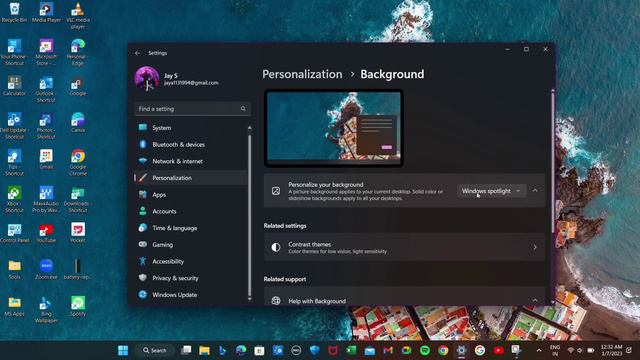The height and width of the screenshot is (360, 640).
Task: Open the Accounts settings category
Action: point(190,211)
